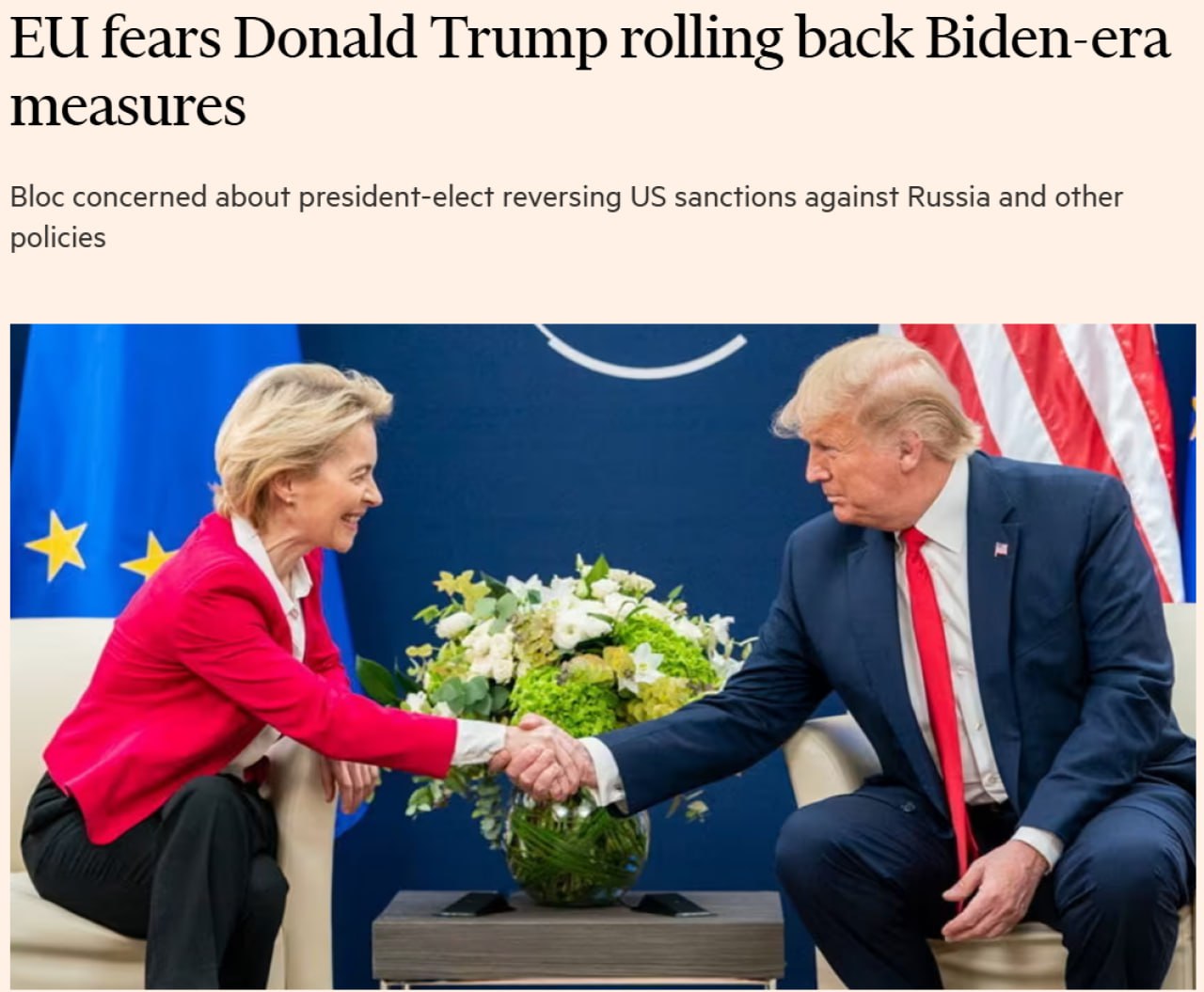Click the gray coffee table

coord(578,936)
